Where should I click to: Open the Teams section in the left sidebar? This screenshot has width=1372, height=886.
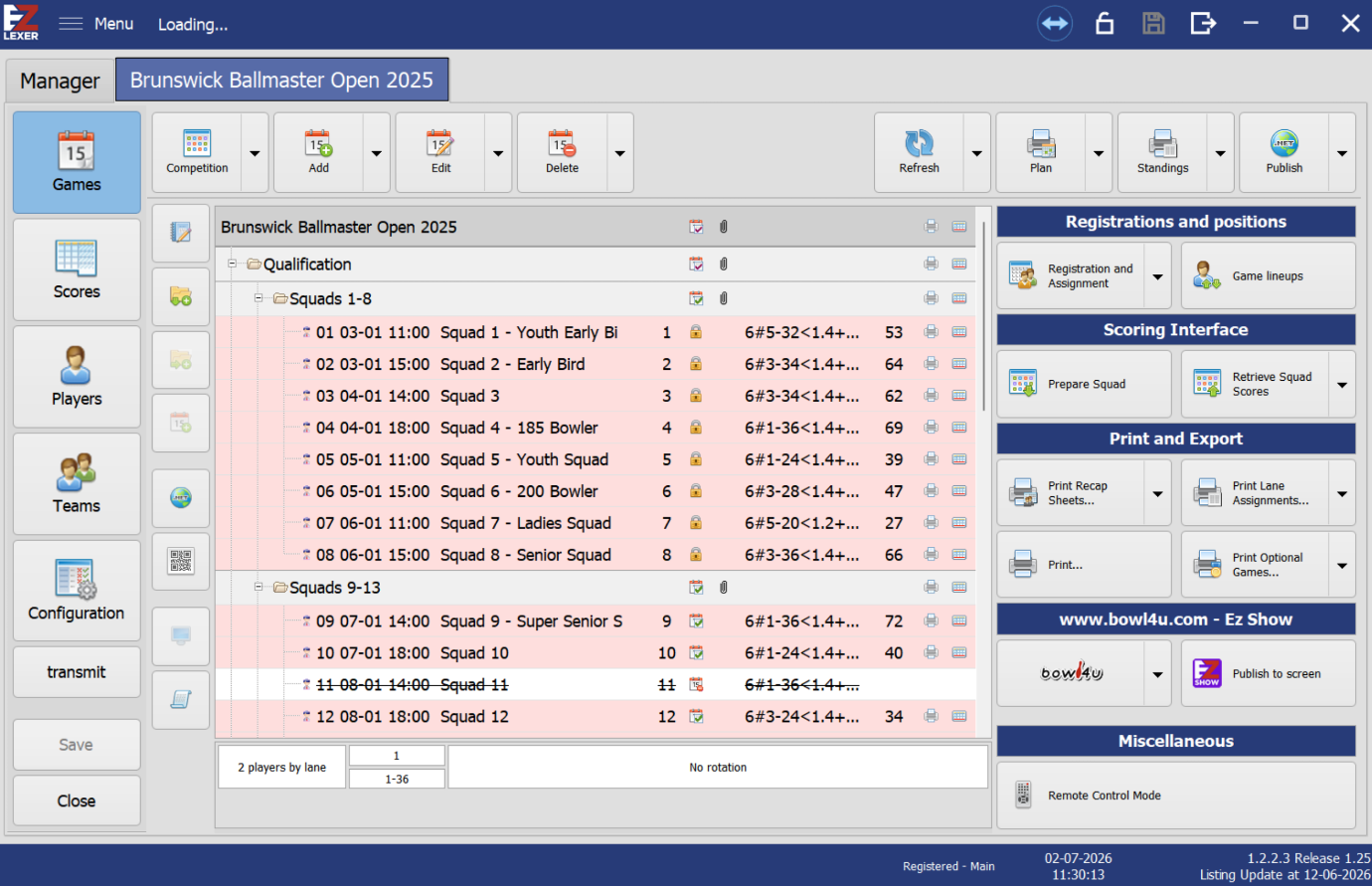pos(77,484)
